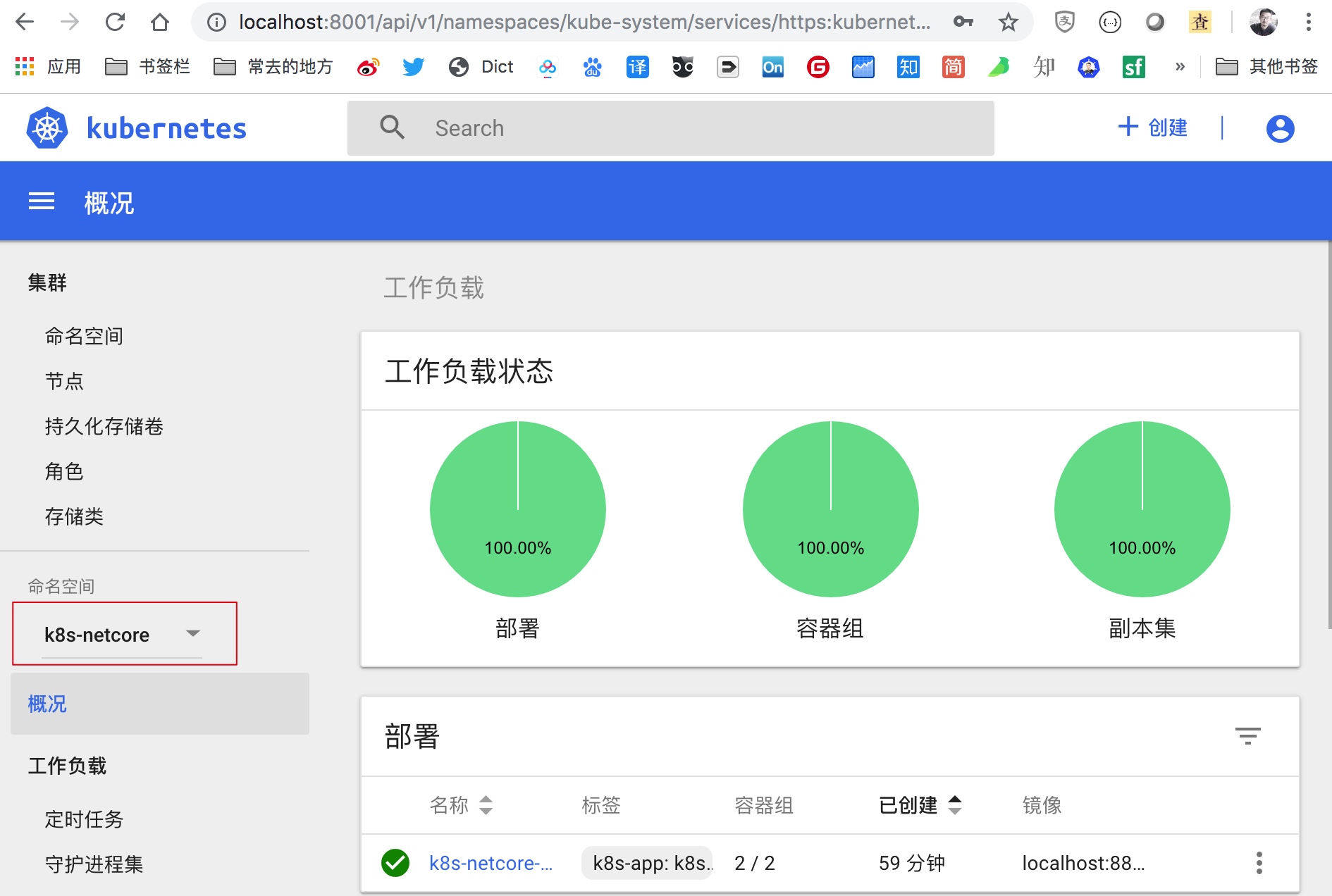Click the 59 分钟 created time cell
Screen dimensions: 1332x896
coord(912,863)
